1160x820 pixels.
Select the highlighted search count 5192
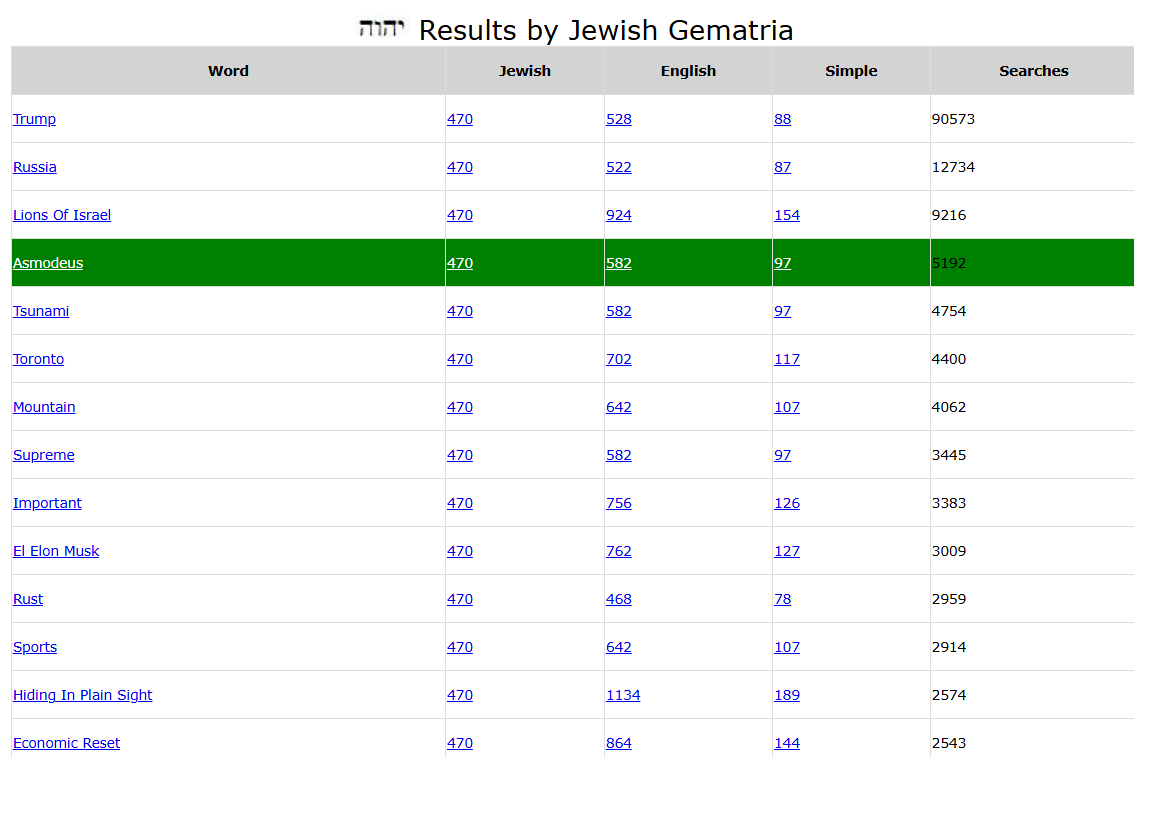(x=949, y=263)
